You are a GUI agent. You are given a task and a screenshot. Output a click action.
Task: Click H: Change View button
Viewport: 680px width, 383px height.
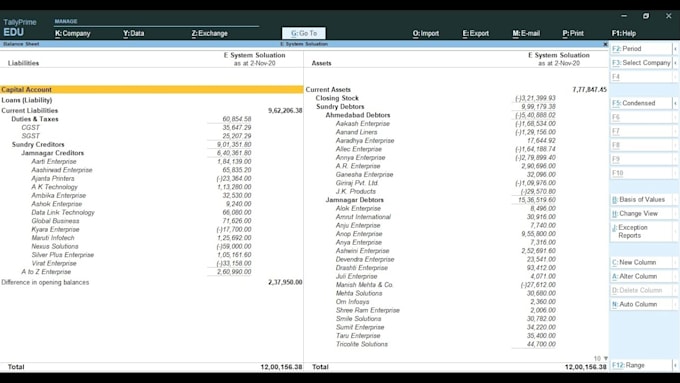(641, 213)
